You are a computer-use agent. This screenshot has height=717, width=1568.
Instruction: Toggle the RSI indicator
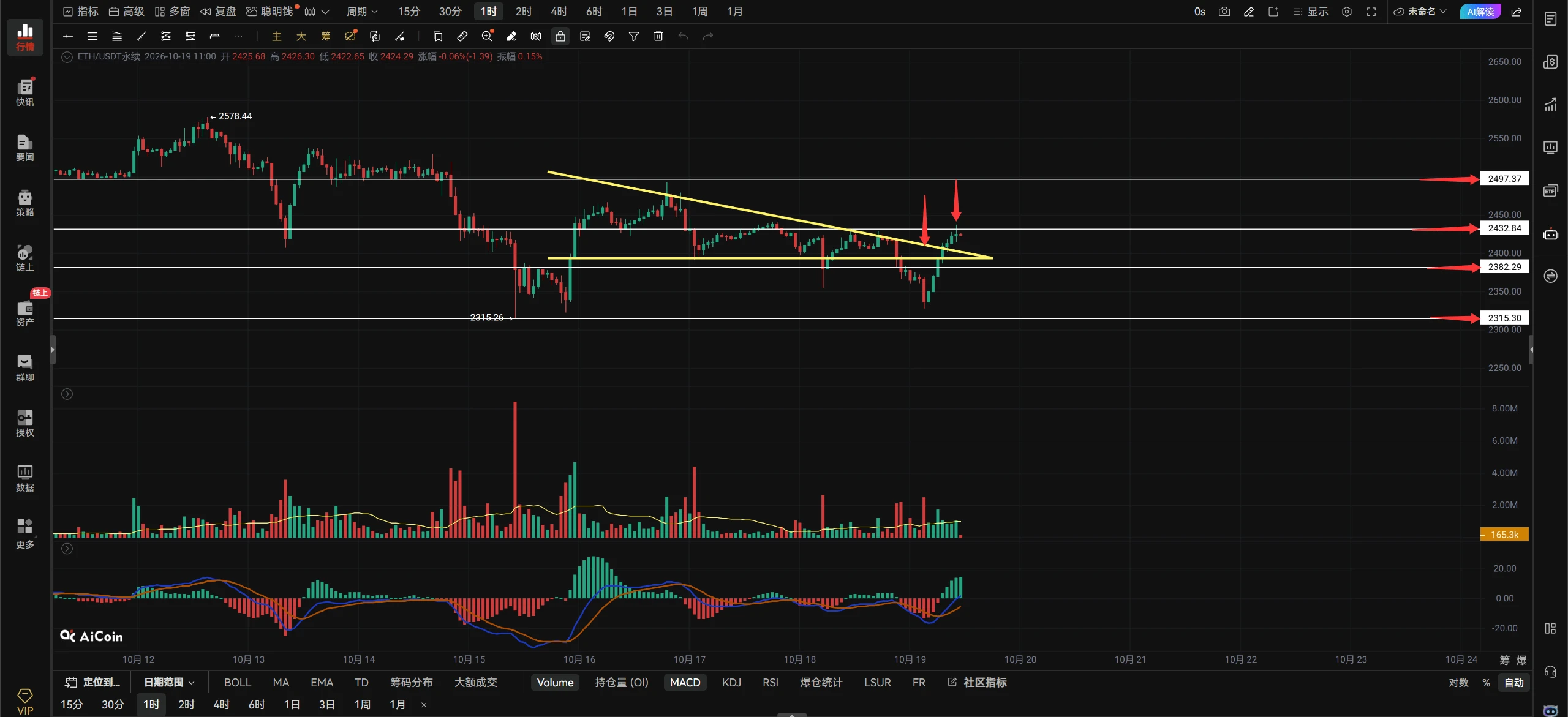[x=771, y=682]
